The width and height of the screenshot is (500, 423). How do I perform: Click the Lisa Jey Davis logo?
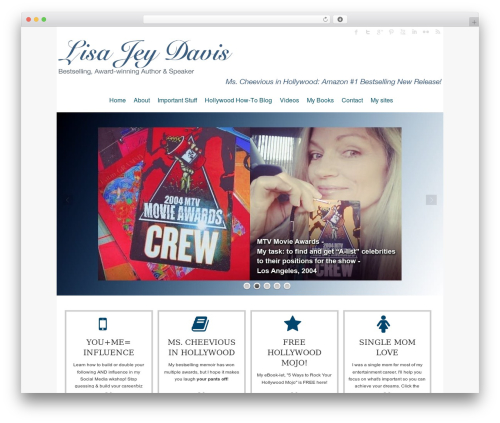coord(145,53)
